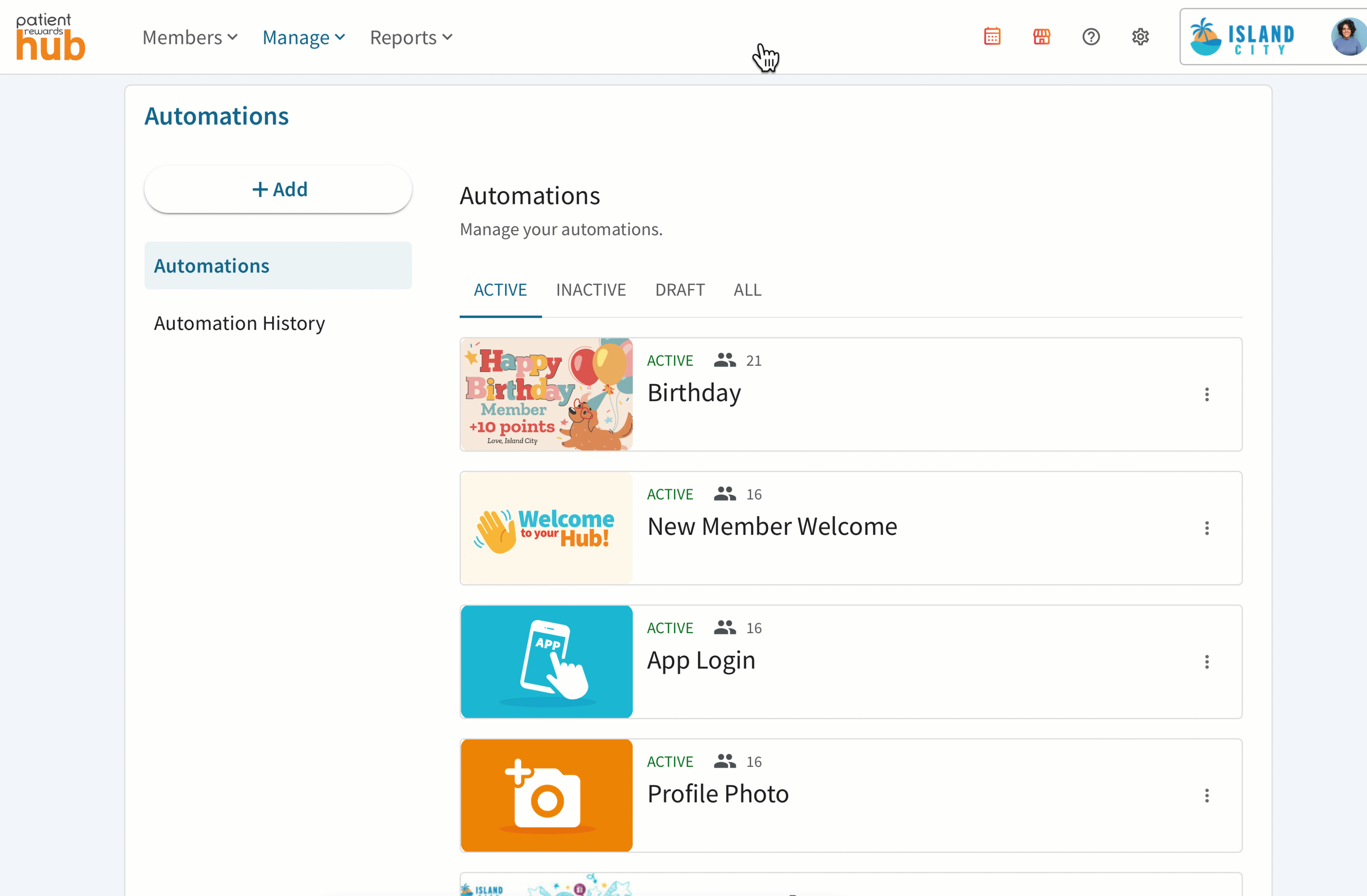The width and height of the screenshot is (1367, 896).
Task: Click the Happy Birthday thumbnail image
Action: [547, 394]
